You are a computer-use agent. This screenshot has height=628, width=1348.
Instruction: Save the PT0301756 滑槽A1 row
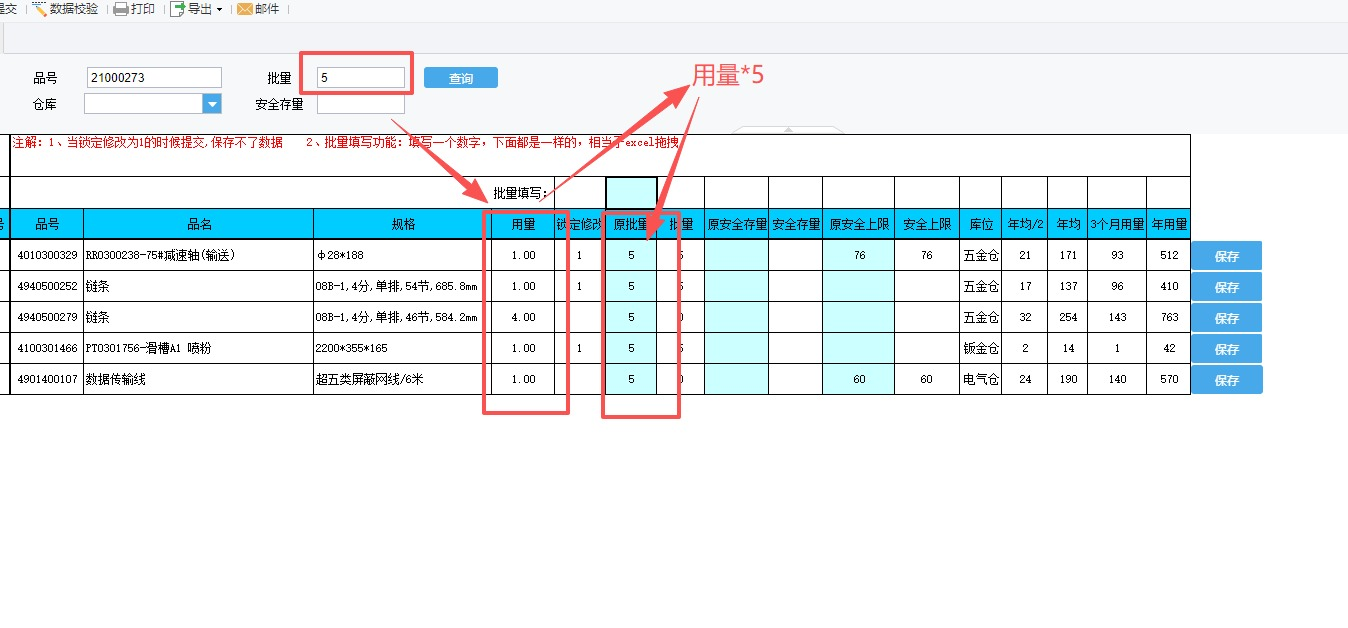(1226, 349)
